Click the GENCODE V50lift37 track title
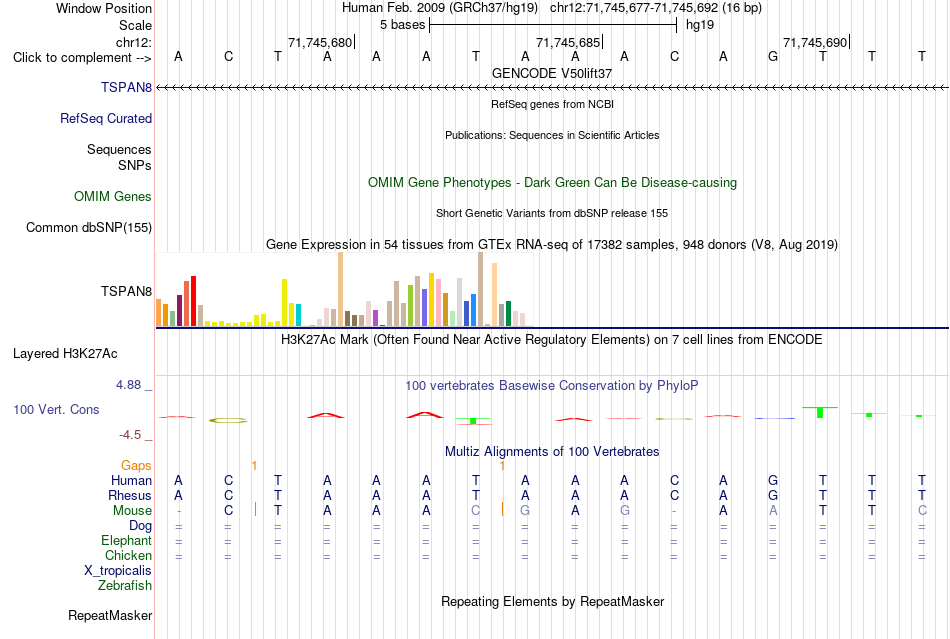The height and width of the screenshot is (639, 950). click(x=552, y=73)
